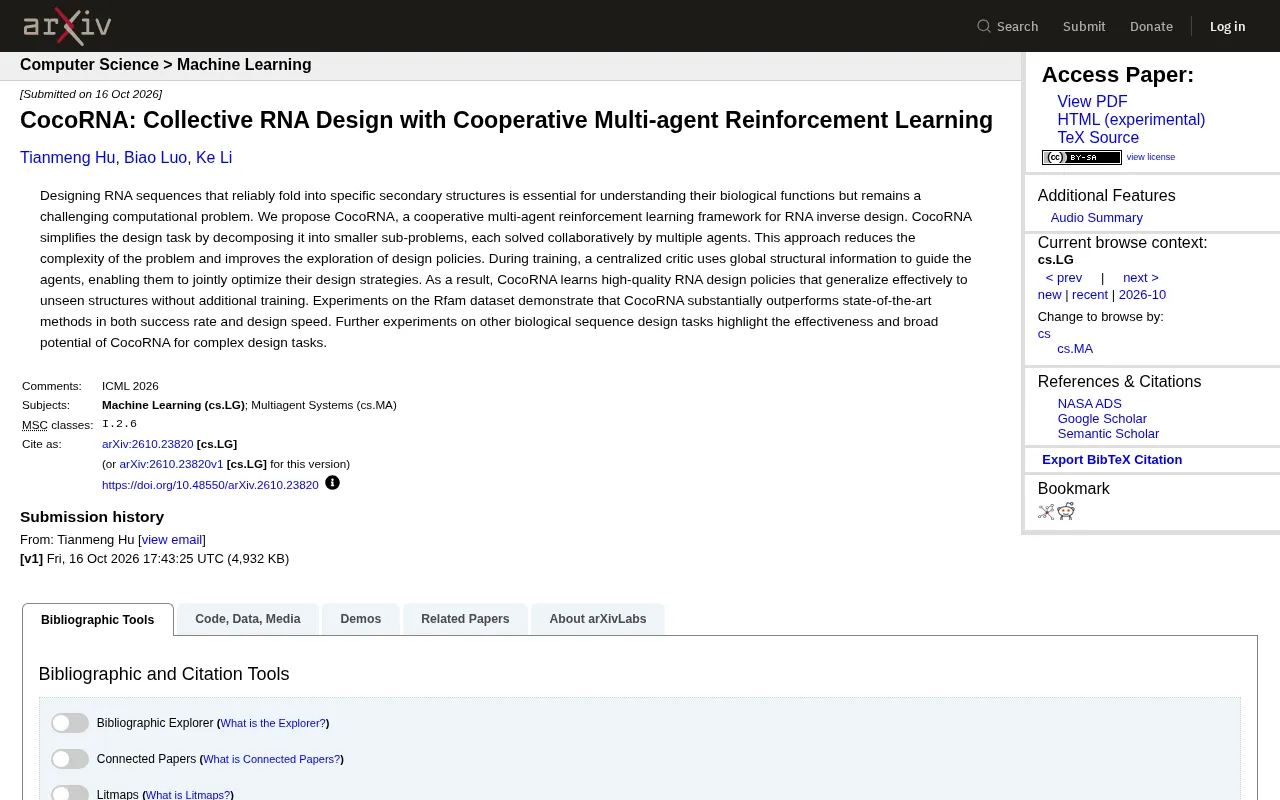Open View PDF link

(x=1092, y=102)
